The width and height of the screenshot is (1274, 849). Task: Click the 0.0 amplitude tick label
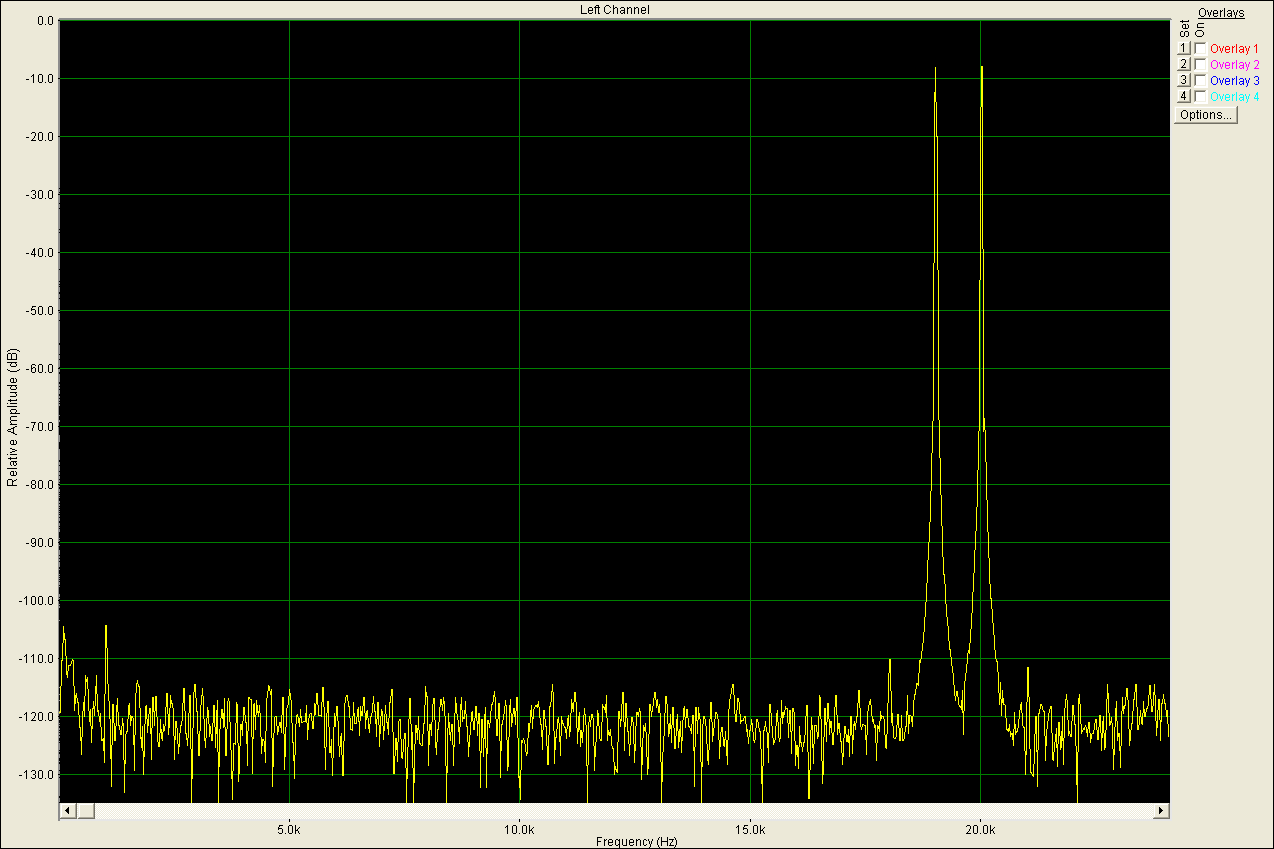click(x=44, y=21)
